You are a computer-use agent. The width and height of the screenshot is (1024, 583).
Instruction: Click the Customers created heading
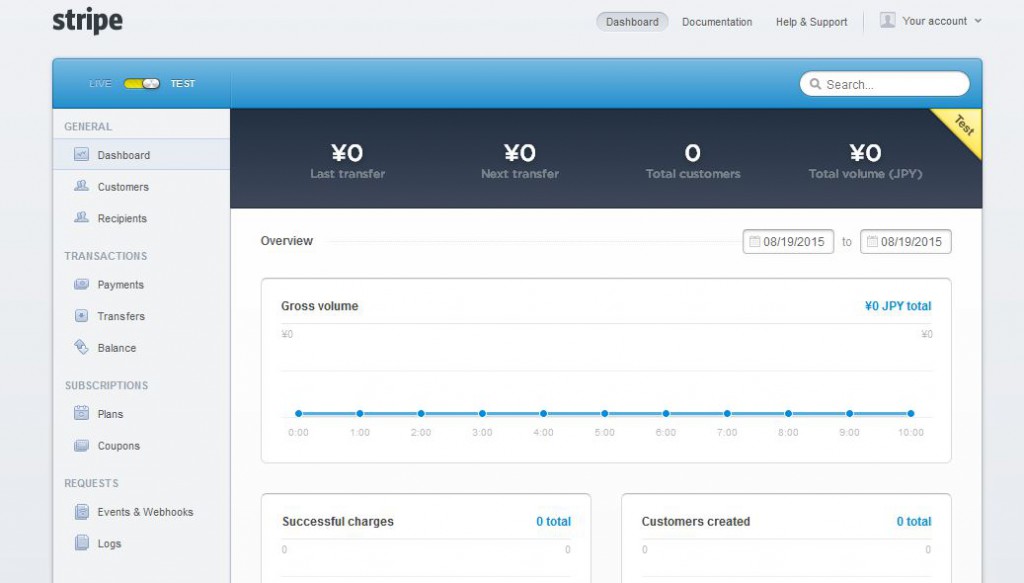[x=696, y=522]
